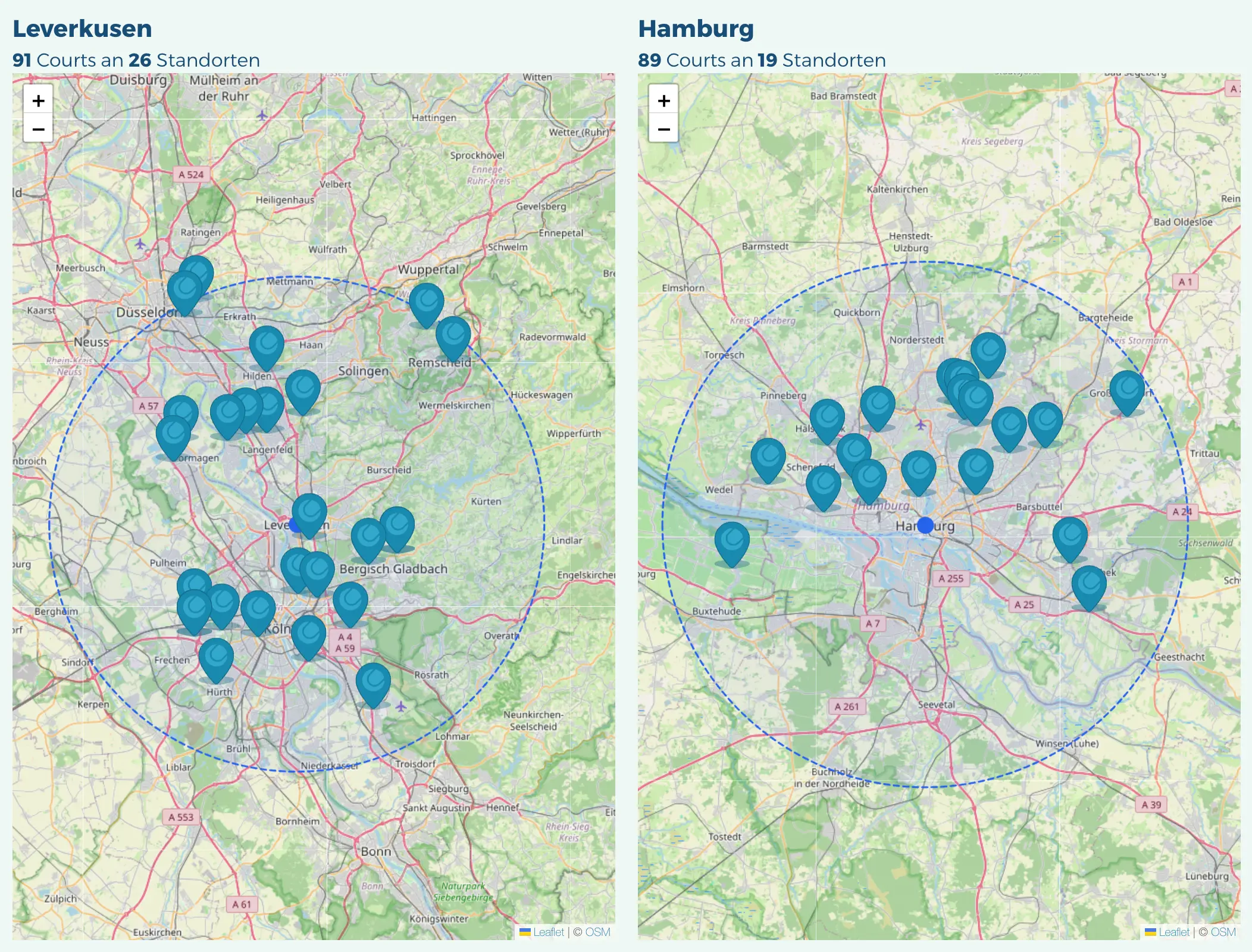
Task: Zoom in on the Leverkusen map
Action: [38, 101]
